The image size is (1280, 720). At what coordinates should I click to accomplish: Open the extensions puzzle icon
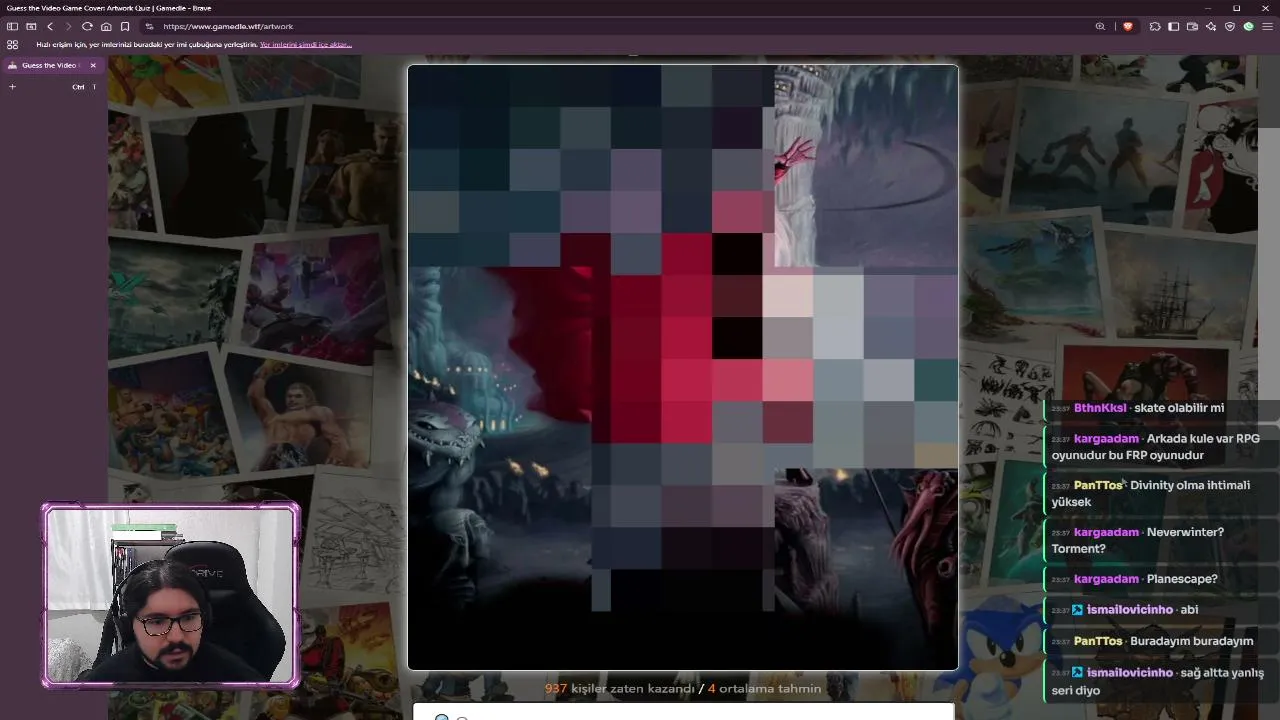click(x=1155, y=26)
